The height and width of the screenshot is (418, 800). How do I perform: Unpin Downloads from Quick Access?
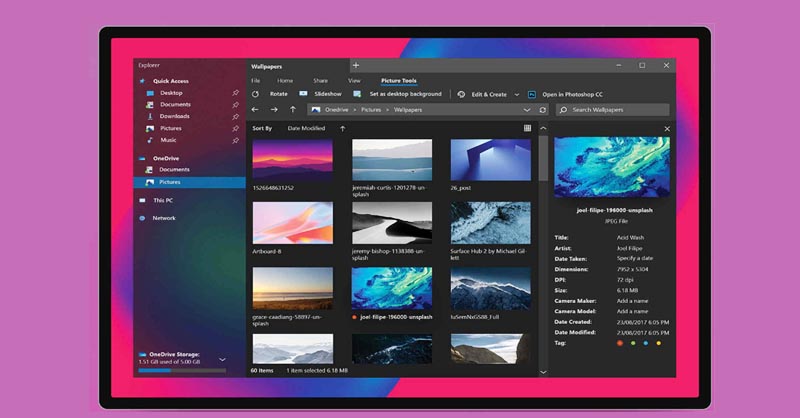click(x=235, y=116)
